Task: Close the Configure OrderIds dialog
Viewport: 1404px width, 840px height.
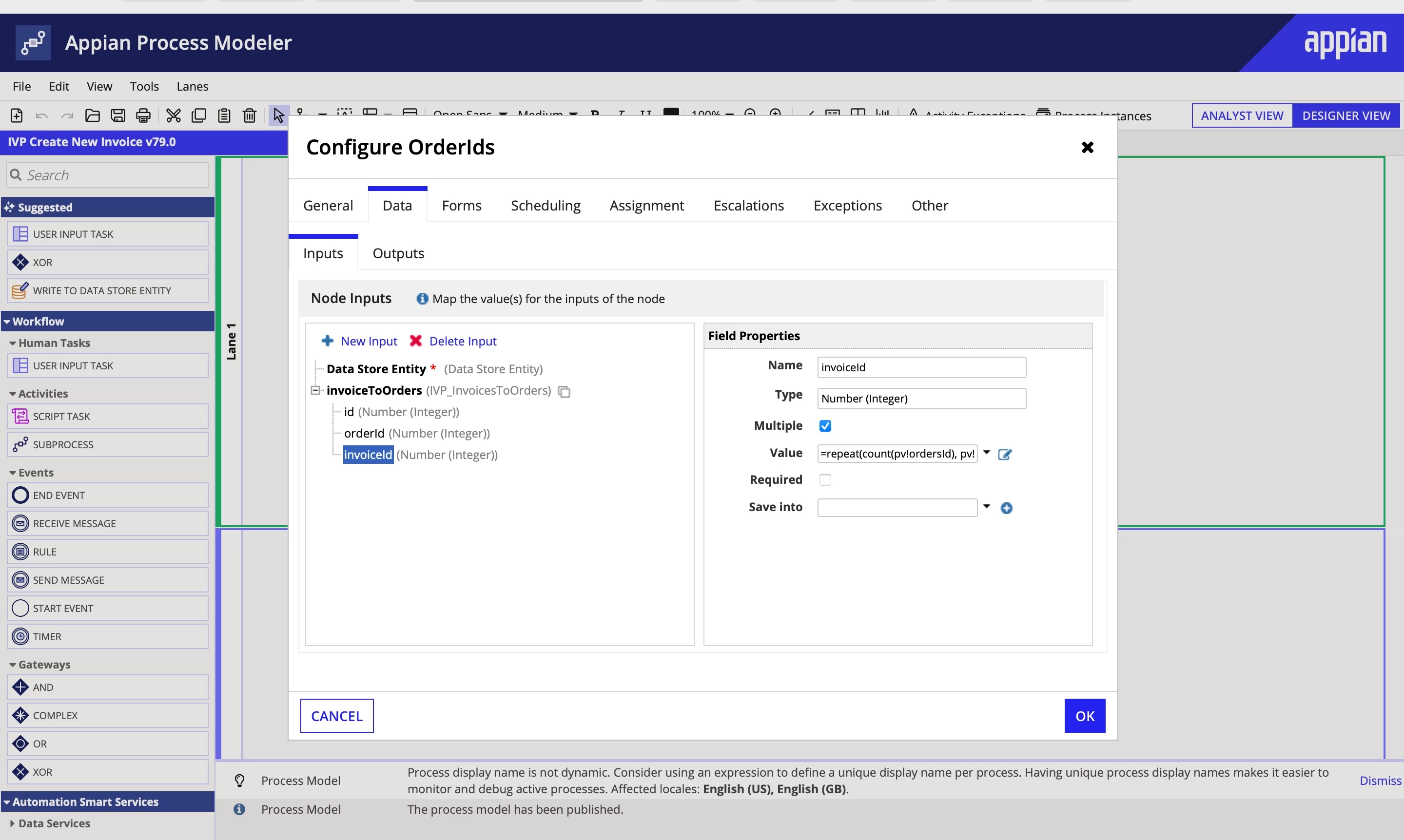Action: point(1088,147)
